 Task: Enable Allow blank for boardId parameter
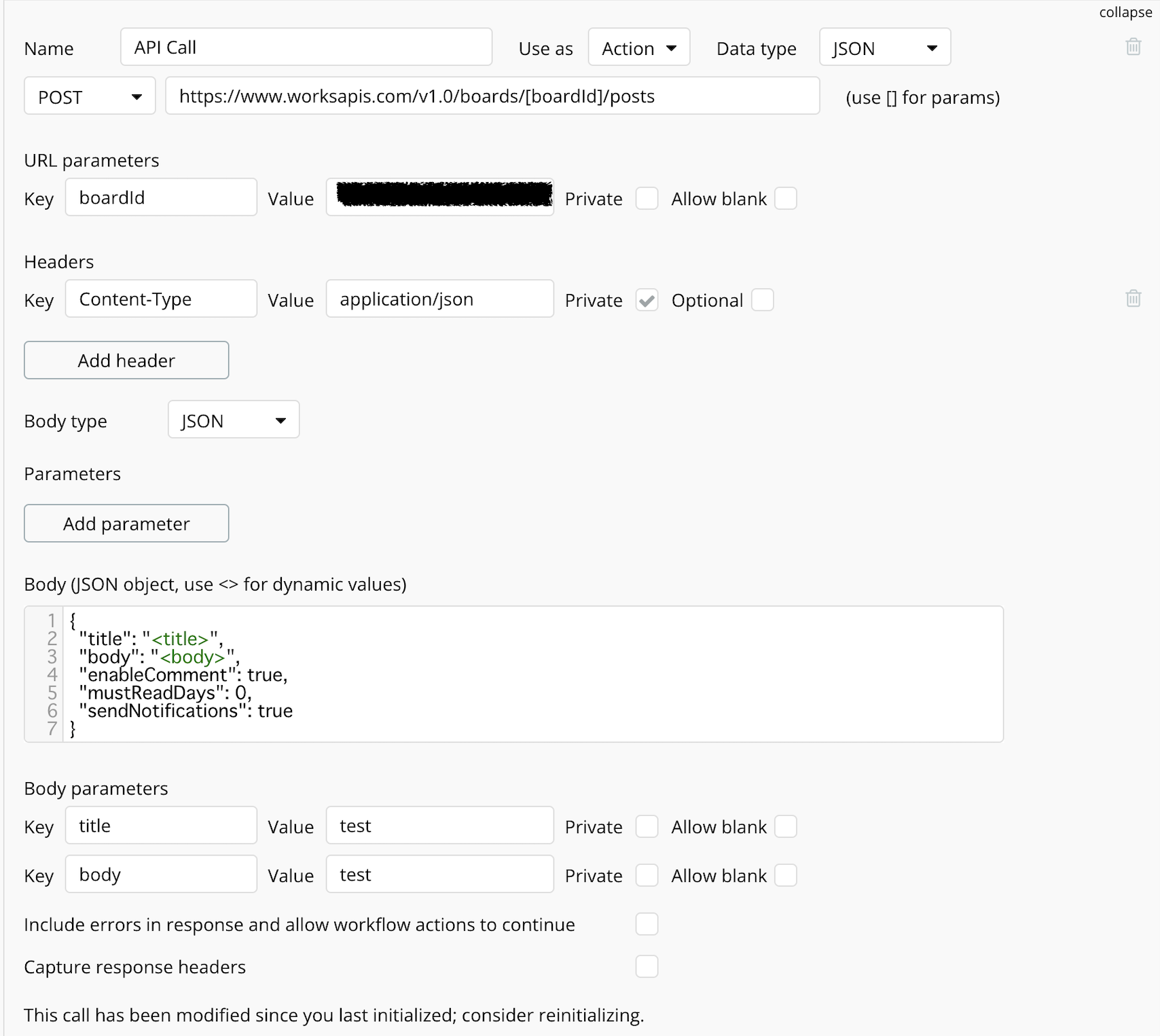pos(786,199)
